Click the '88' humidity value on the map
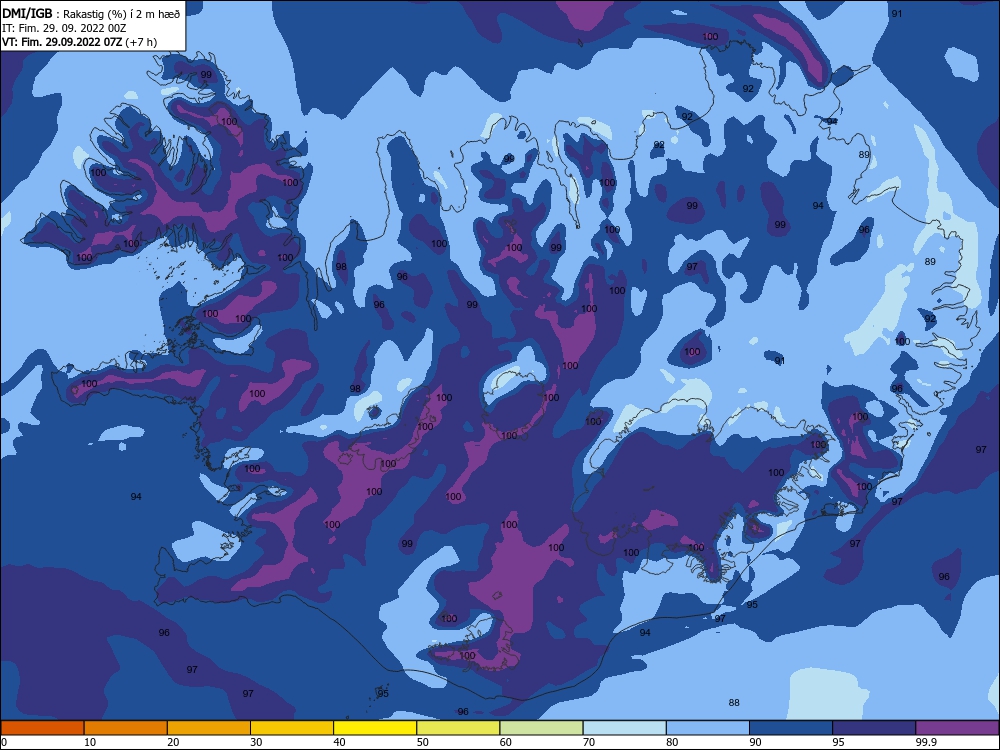This screenshot has height=750, width=1000. [734, 703]
